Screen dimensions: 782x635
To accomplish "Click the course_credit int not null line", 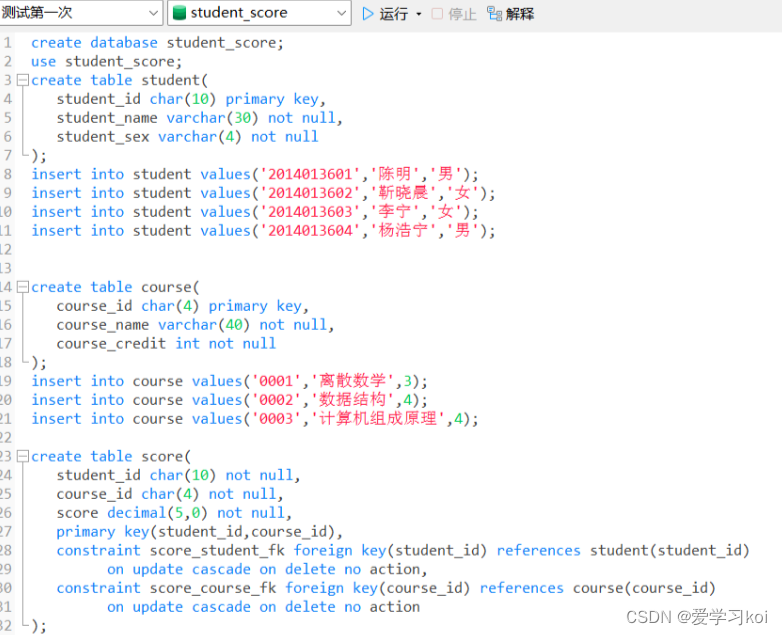I will 166,344.
